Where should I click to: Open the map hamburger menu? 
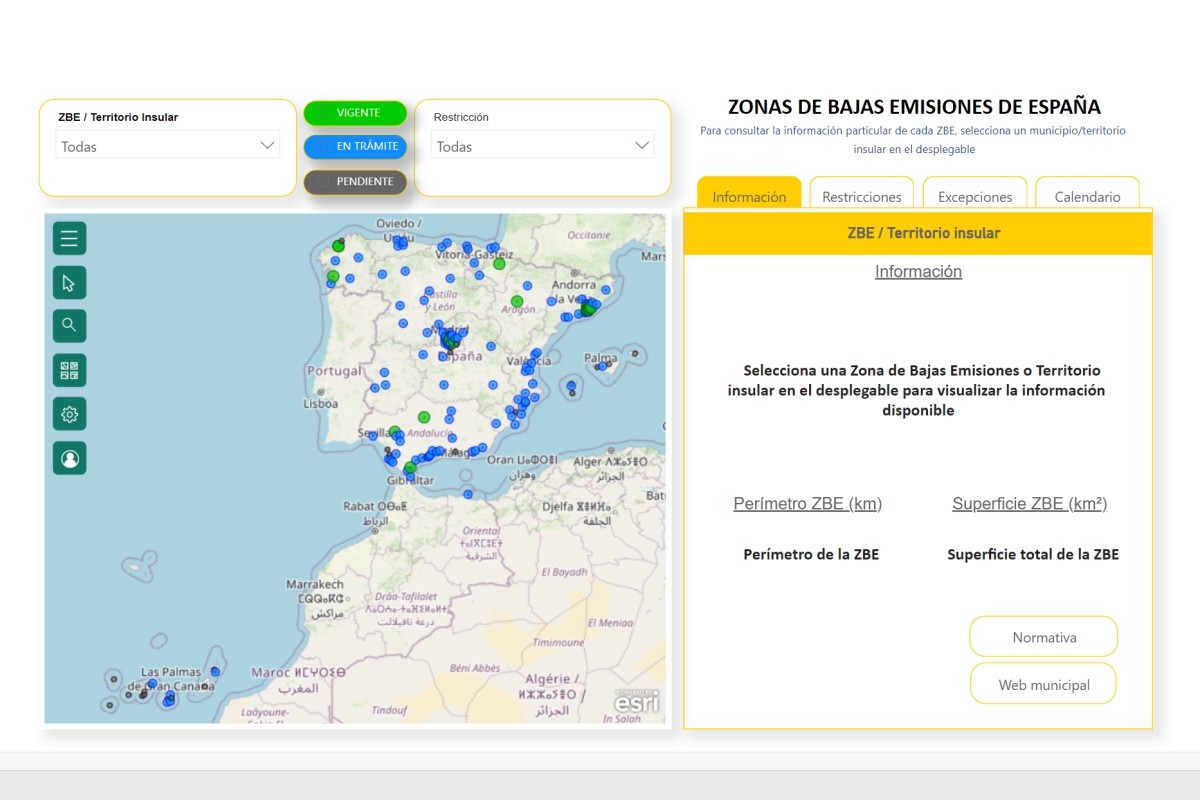pyautogui.click(x=69, y=238)
